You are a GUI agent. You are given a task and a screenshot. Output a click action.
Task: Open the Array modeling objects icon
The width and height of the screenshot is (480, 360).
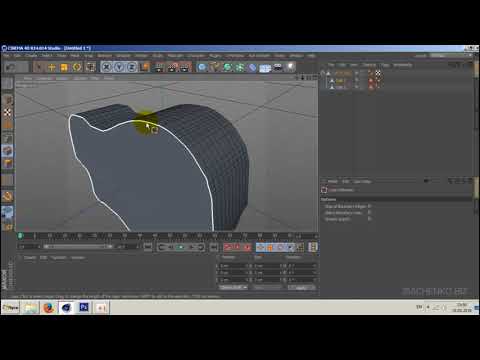(x=240, y=67)
